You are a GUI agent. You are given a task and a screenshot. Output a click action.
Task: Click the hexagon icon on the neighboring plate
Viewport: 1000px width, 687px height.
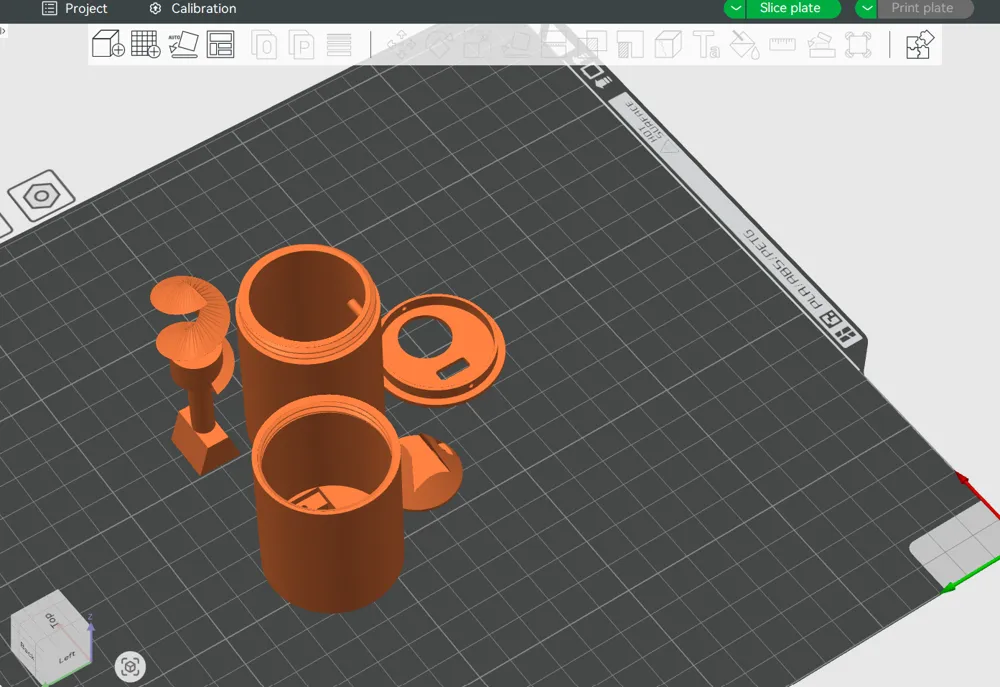(x=41, y=195)
